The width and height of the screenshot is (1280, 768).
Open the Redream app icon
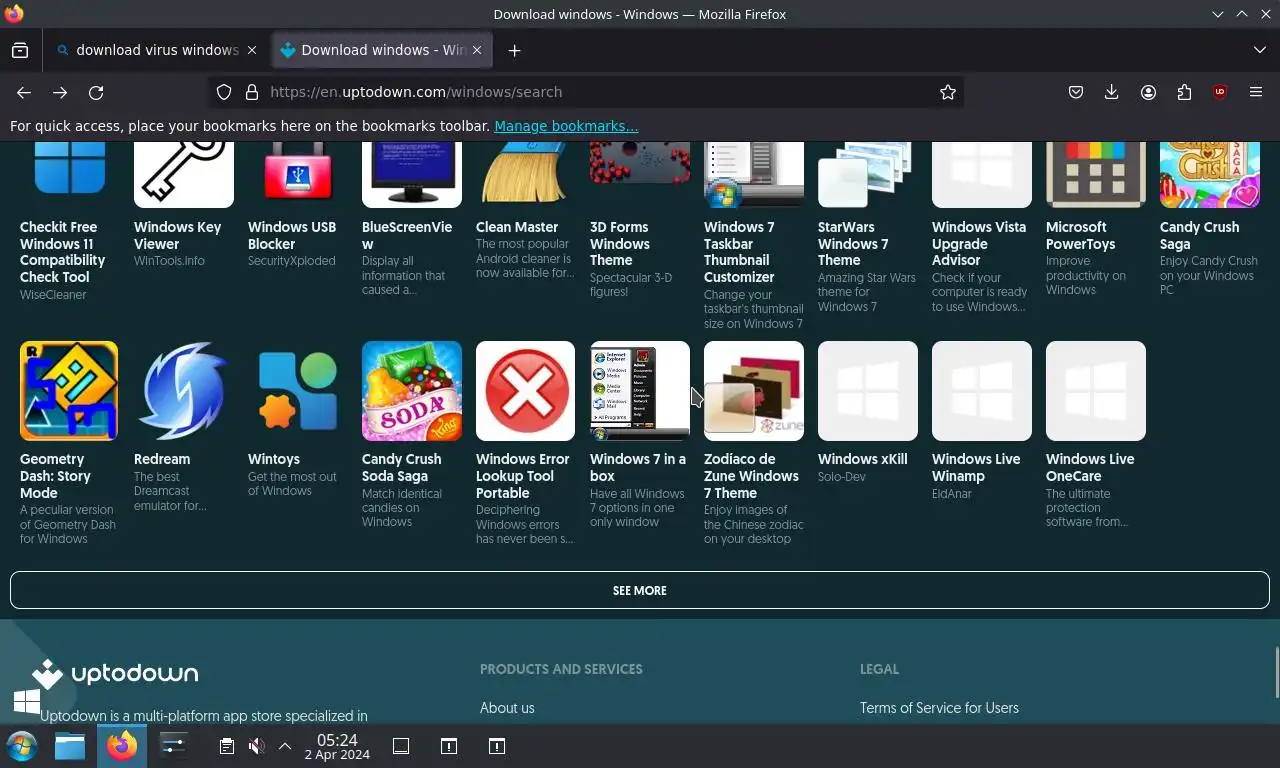[183, 391]
